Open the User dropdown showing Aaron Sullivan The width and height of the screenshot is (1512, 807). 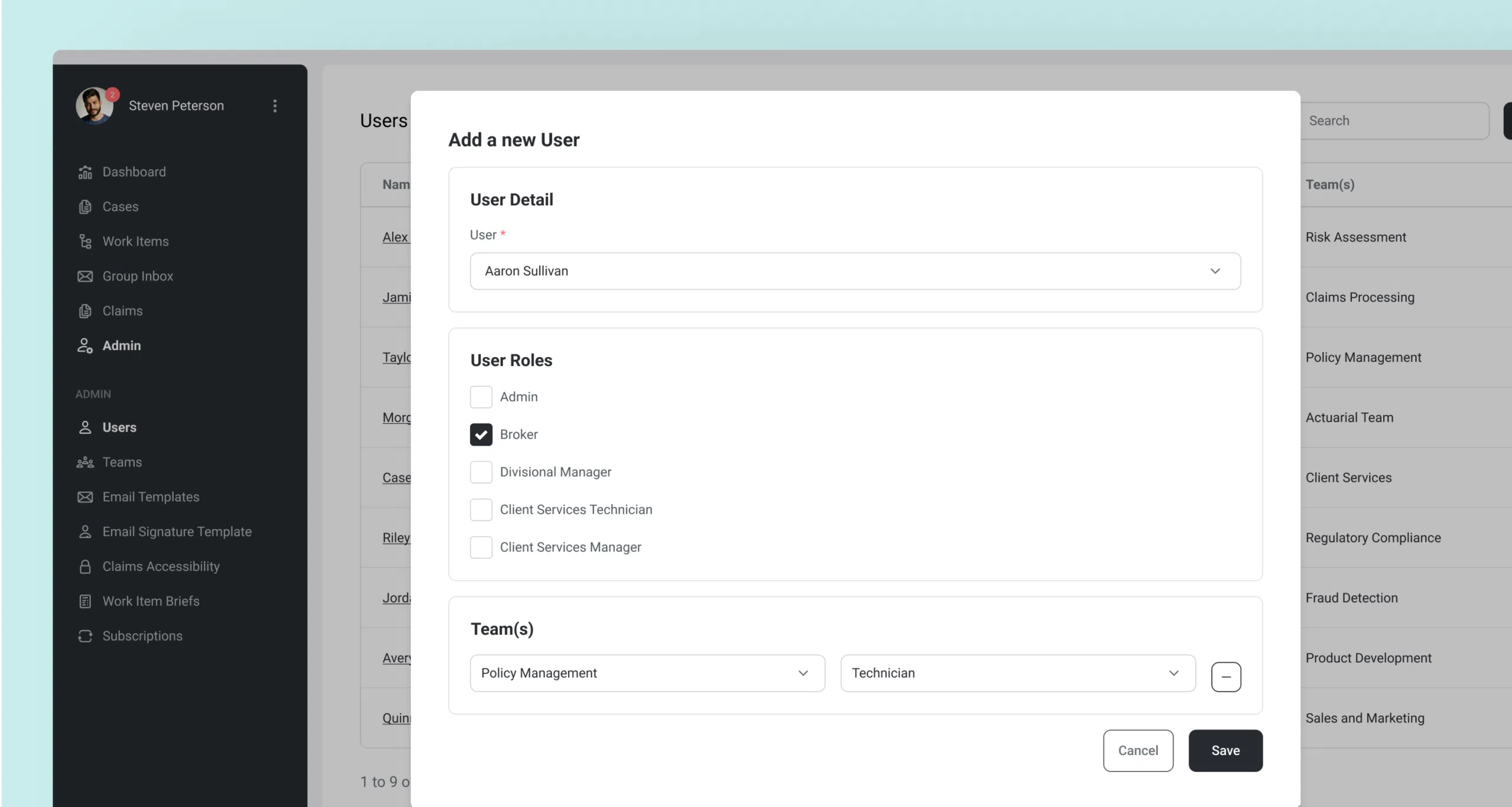[x=855, y=271]
